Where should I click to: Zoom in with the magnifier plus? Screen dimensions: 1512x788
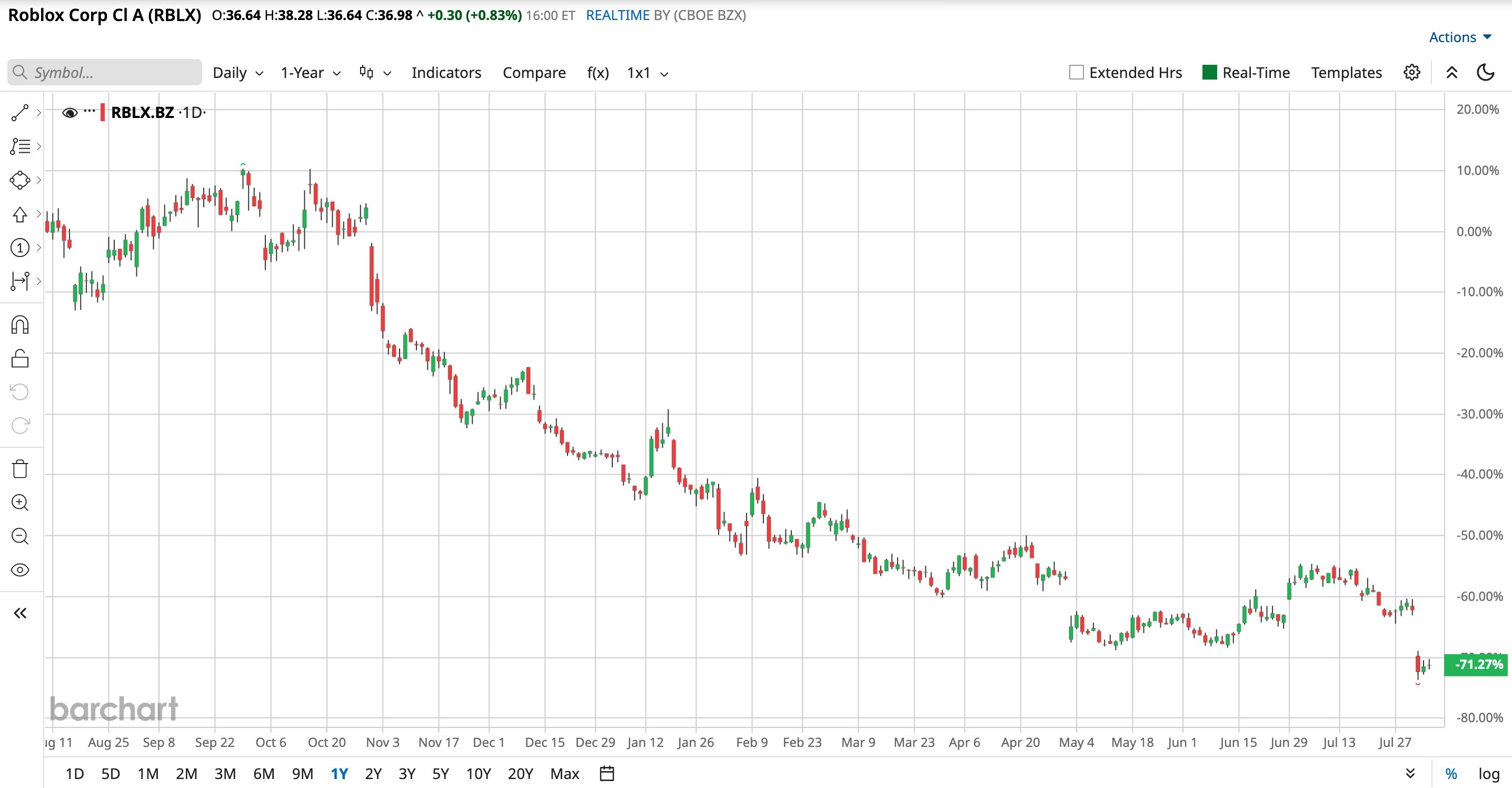[20, 503]
